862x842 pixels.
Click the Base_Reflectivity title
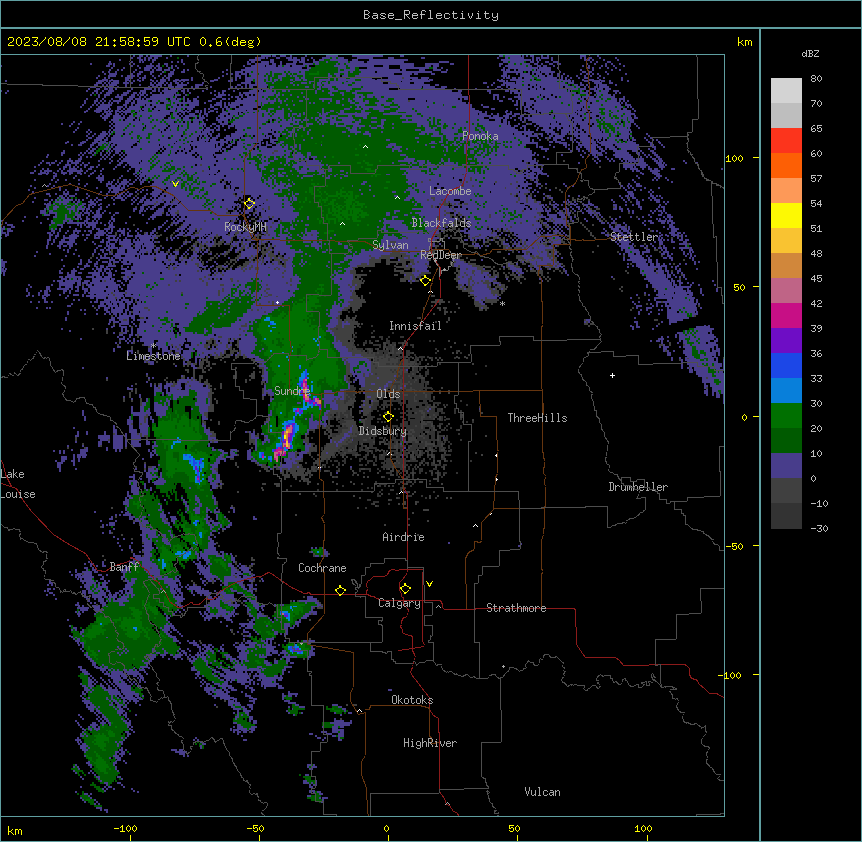(431, 15)
